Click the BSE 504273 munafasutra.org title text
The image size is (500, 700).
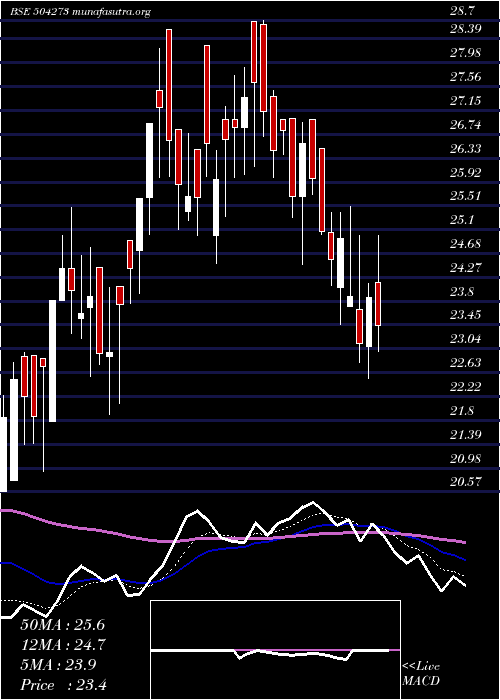(x=80, y=12)
